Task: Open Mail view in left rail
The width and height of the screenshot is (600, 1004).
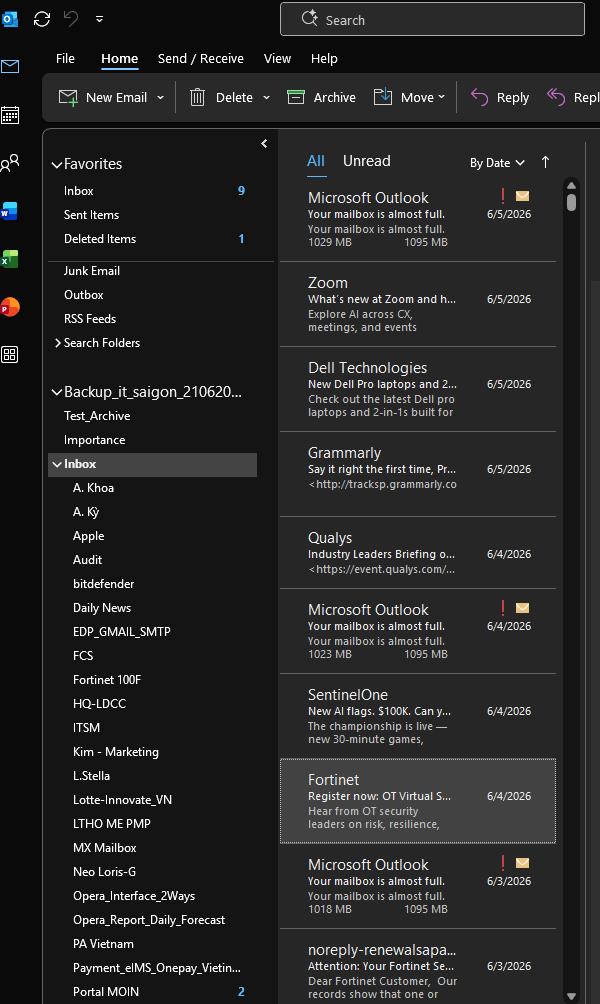Action: 10,67
